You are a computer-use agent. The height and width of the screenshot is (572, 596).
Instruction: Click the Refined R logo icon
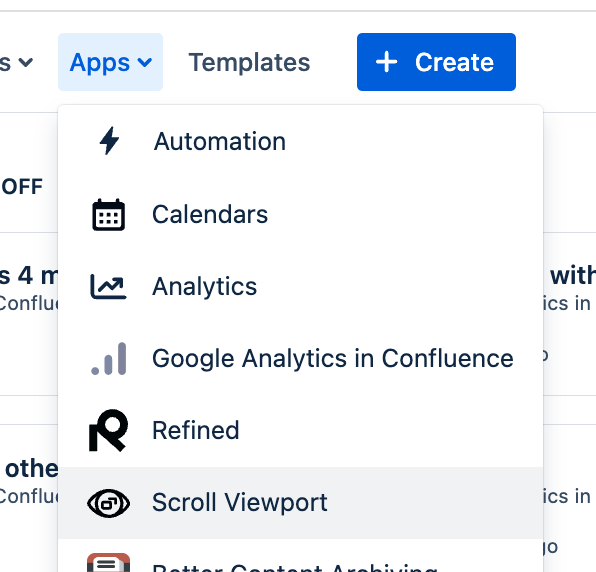point(108,430)
